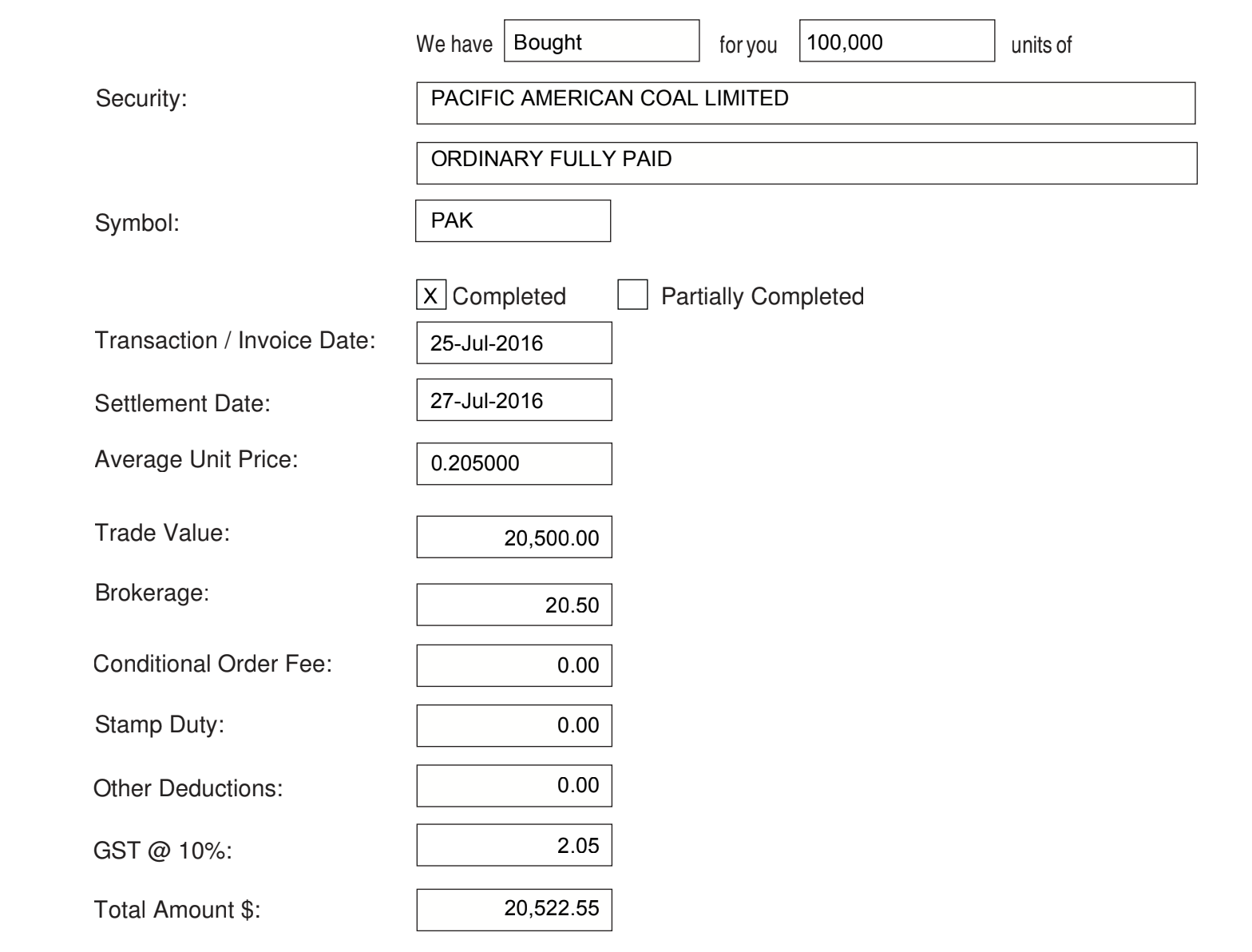This screenshot has width=1252, height=952.
Task: Click the 25-Jul-2016 transaction date field
Action: 514,343
